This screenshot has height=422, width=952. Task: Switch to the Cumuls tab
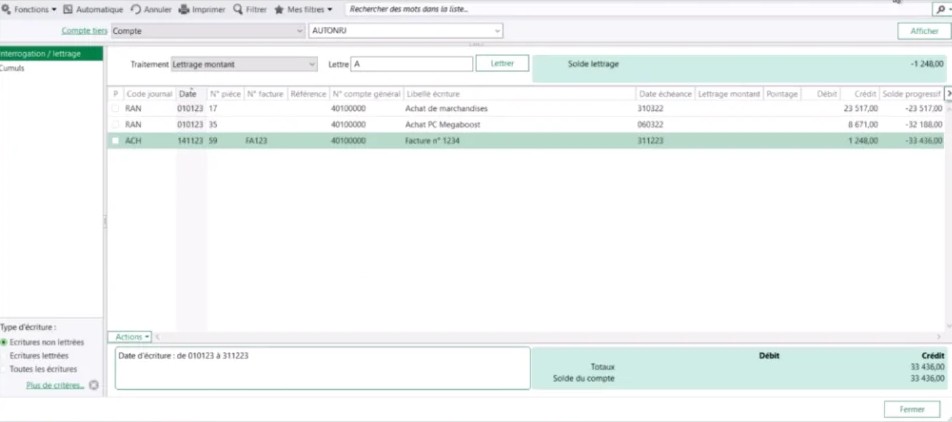(x=13, y=68)
